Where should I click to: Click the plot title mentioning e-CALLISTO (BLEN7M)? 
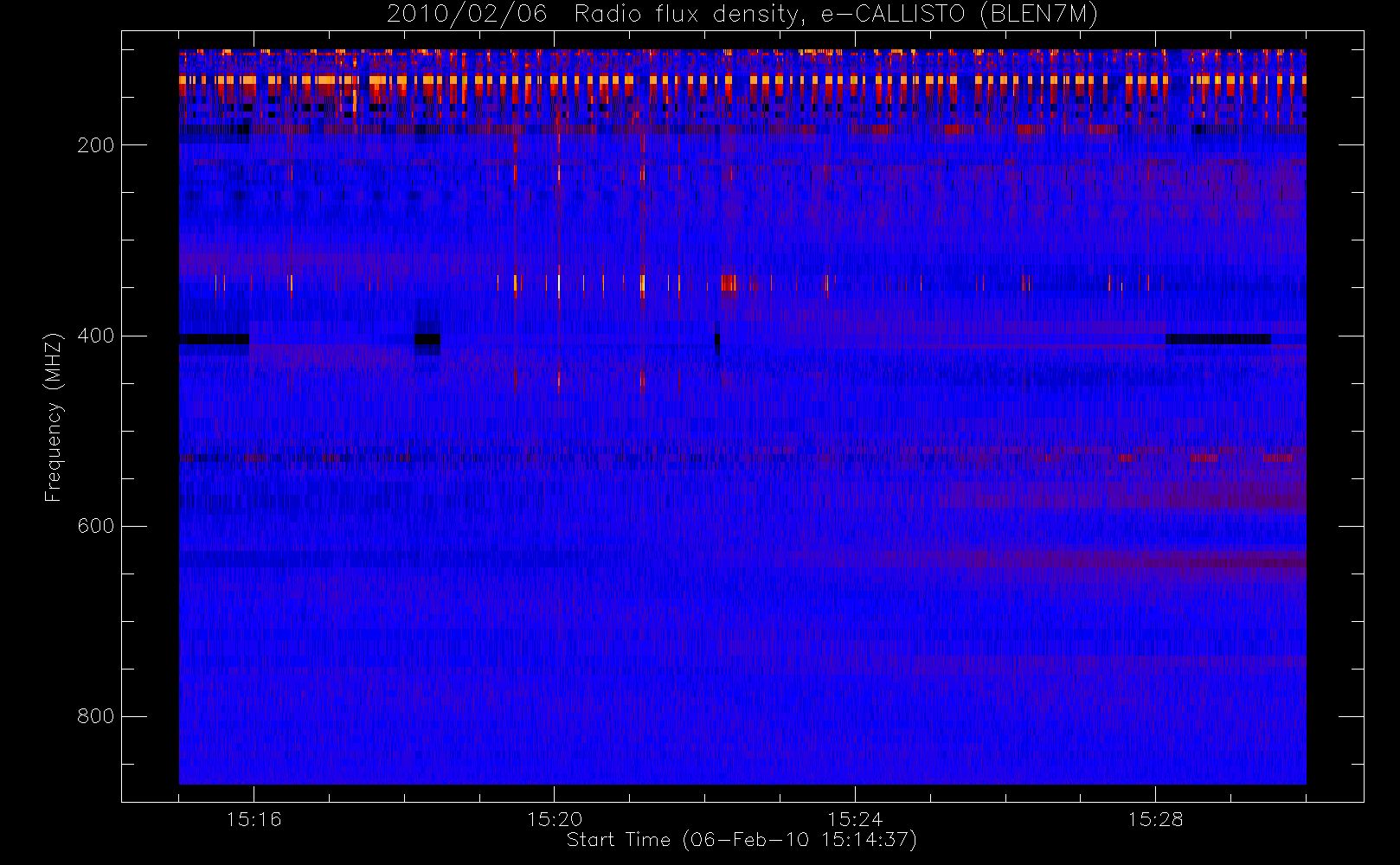point(742,14)
